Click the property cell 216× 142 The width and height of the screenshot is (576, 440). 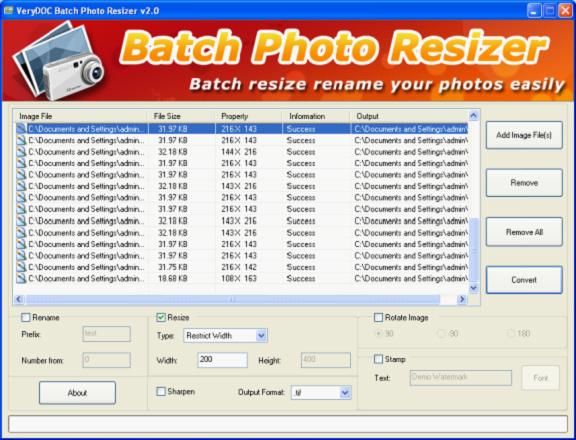(239, 267)
